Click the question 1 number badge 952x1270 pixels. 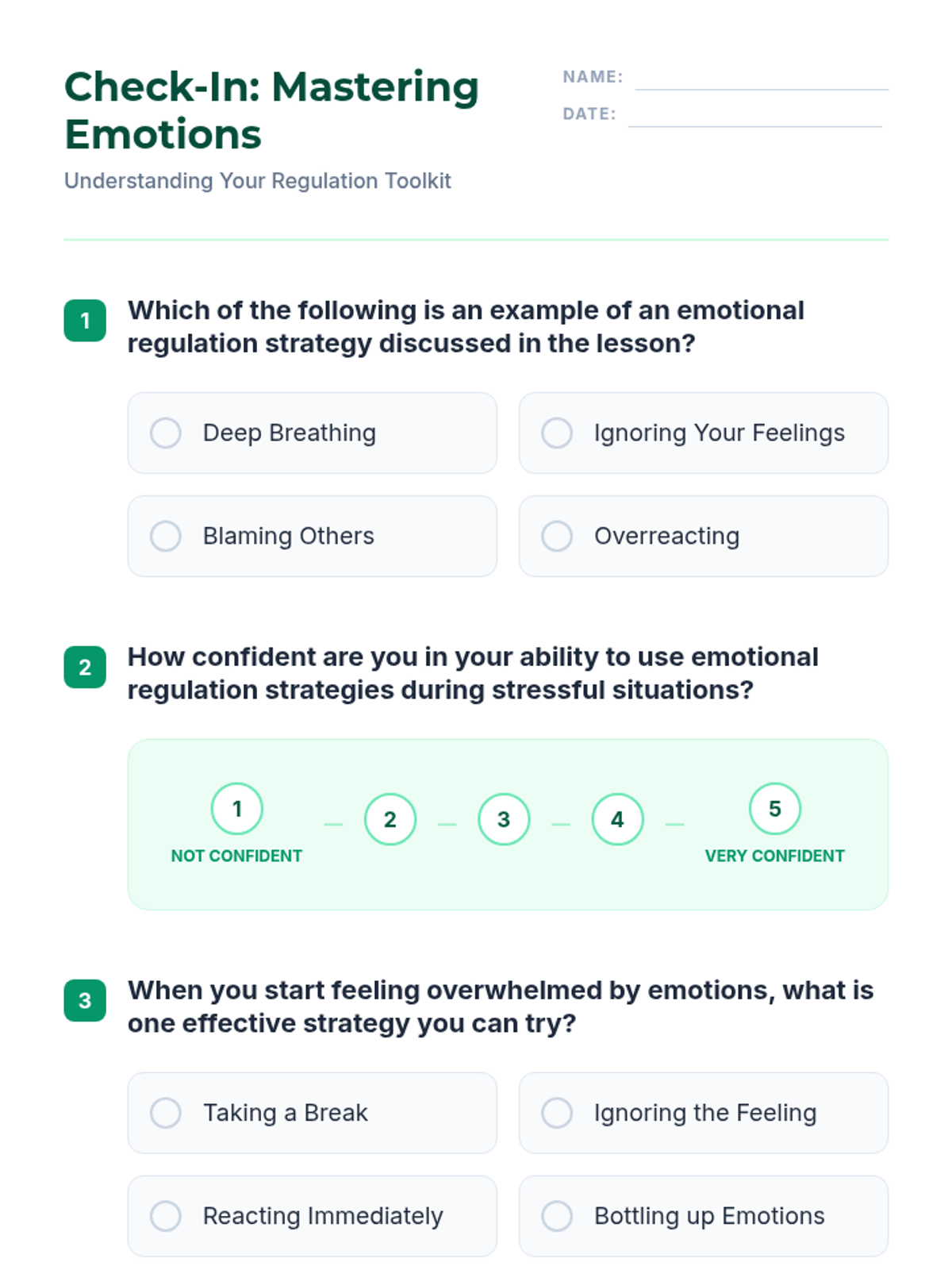[85, 321]
